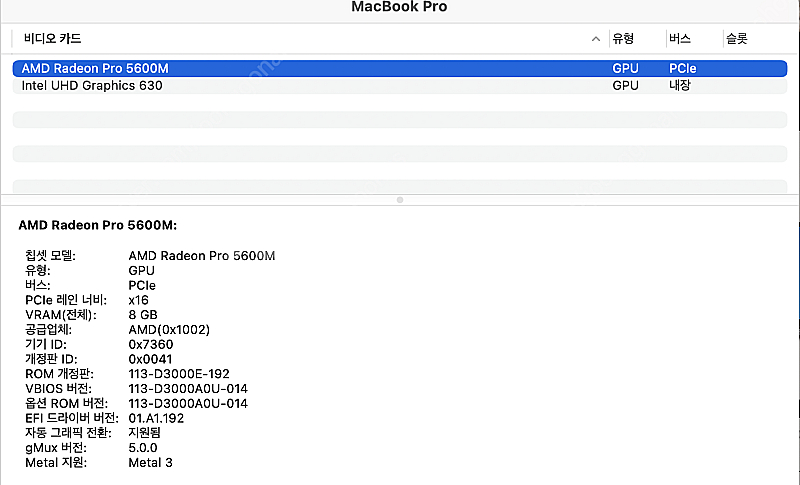Click the 0x0041 revision ID value
The width and height of the screenshot is (800, 485).
click(x=150, y=360)
